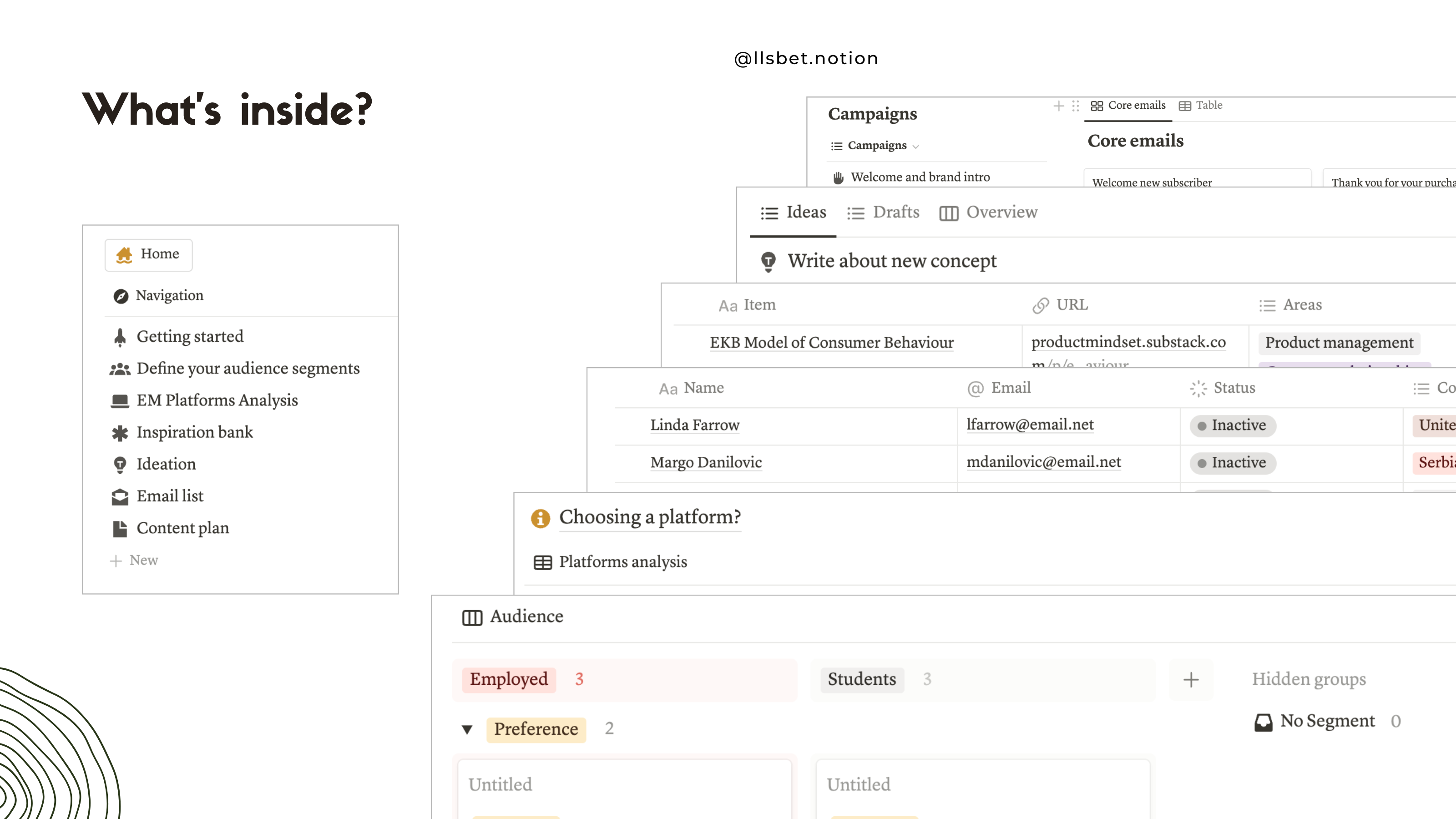Open the Audience board tab
Screen dimensions: 1456x819
coord(513,617)
